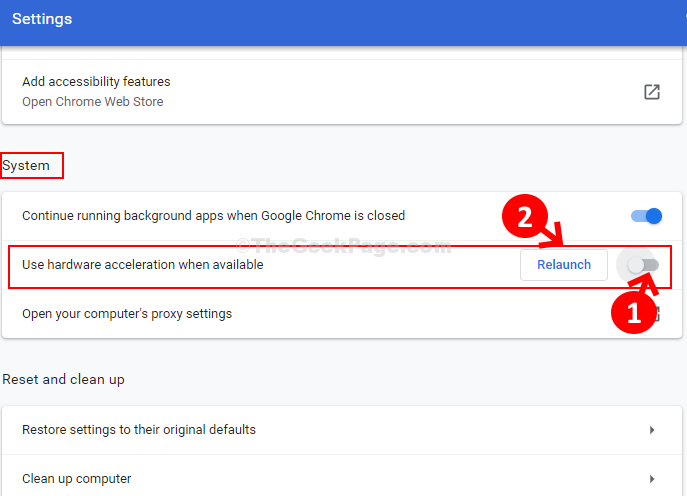Open the Clean up computer entry
Image resolution: width=687 pixels, height=496 pixels.
[342, 477]
